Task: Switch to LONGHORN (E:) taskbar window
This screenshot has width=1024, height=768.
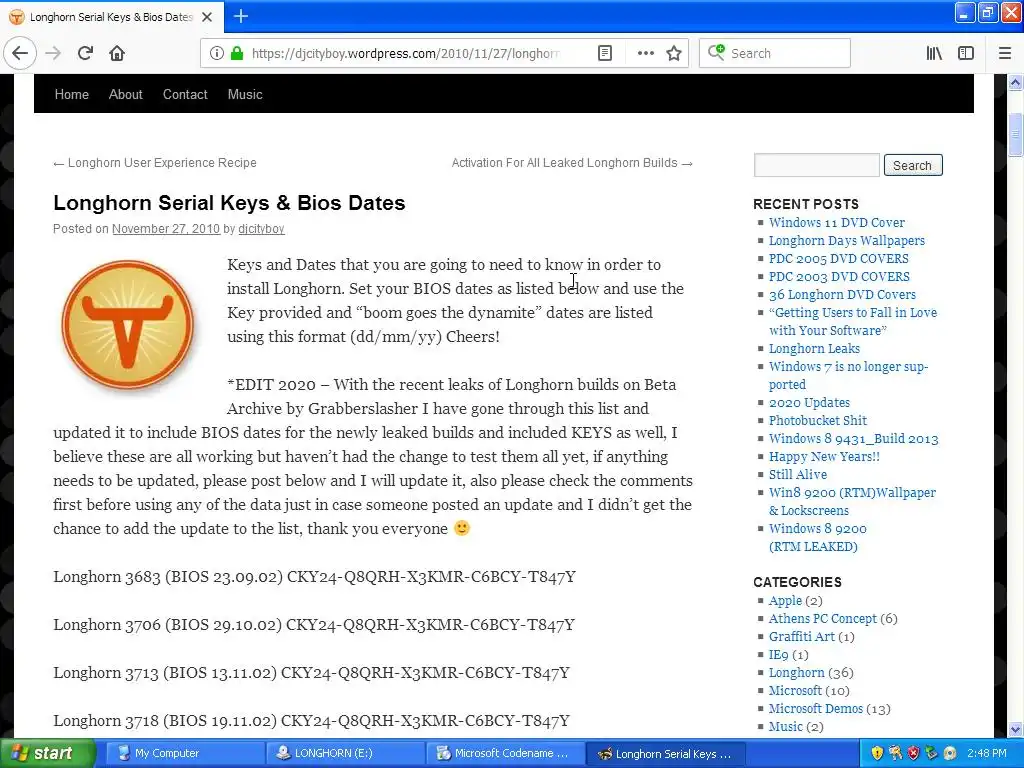Action: pyautogui.click(x=345, y=753)
